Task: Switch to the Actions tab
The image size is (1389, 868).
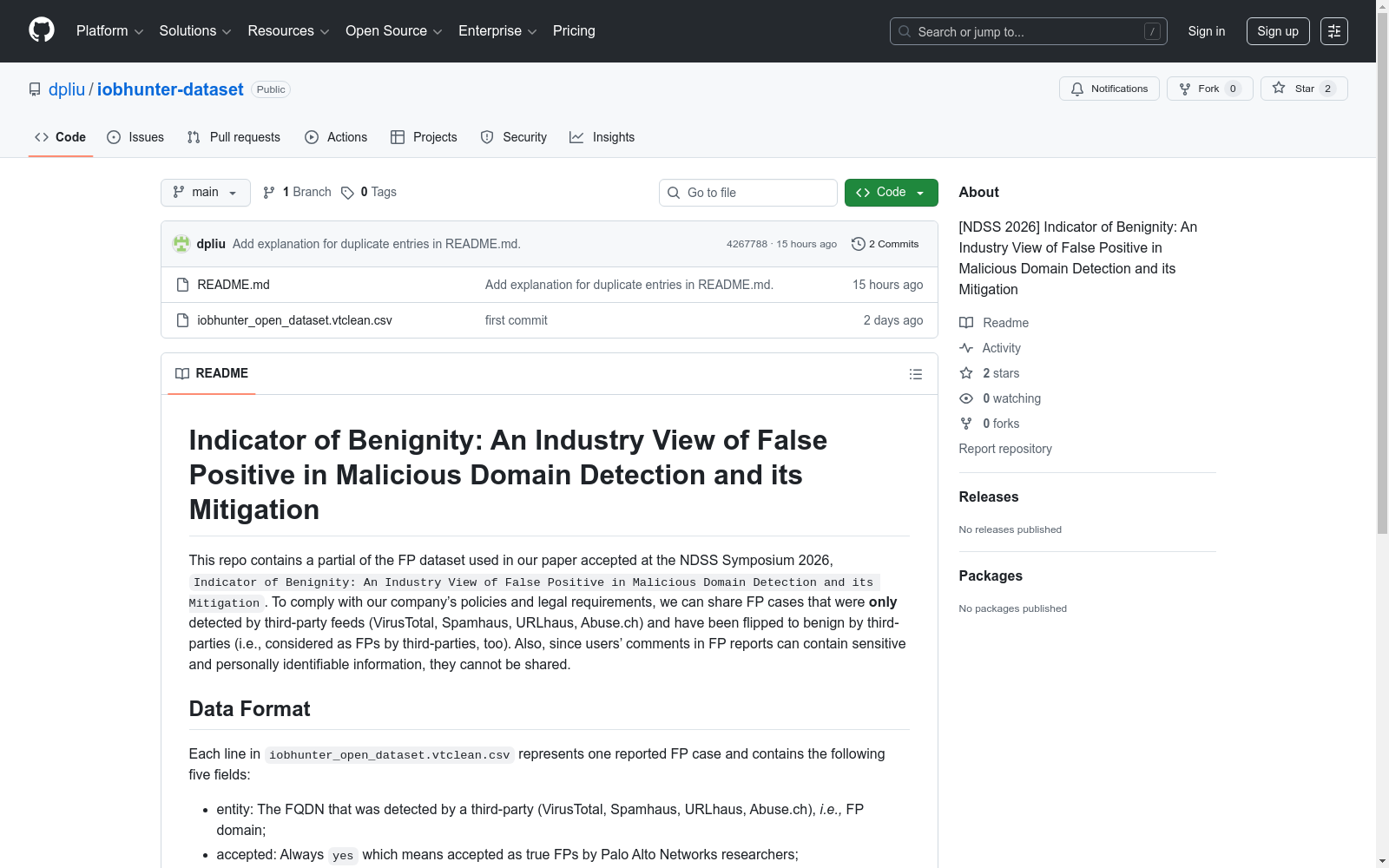Action: 336,137
